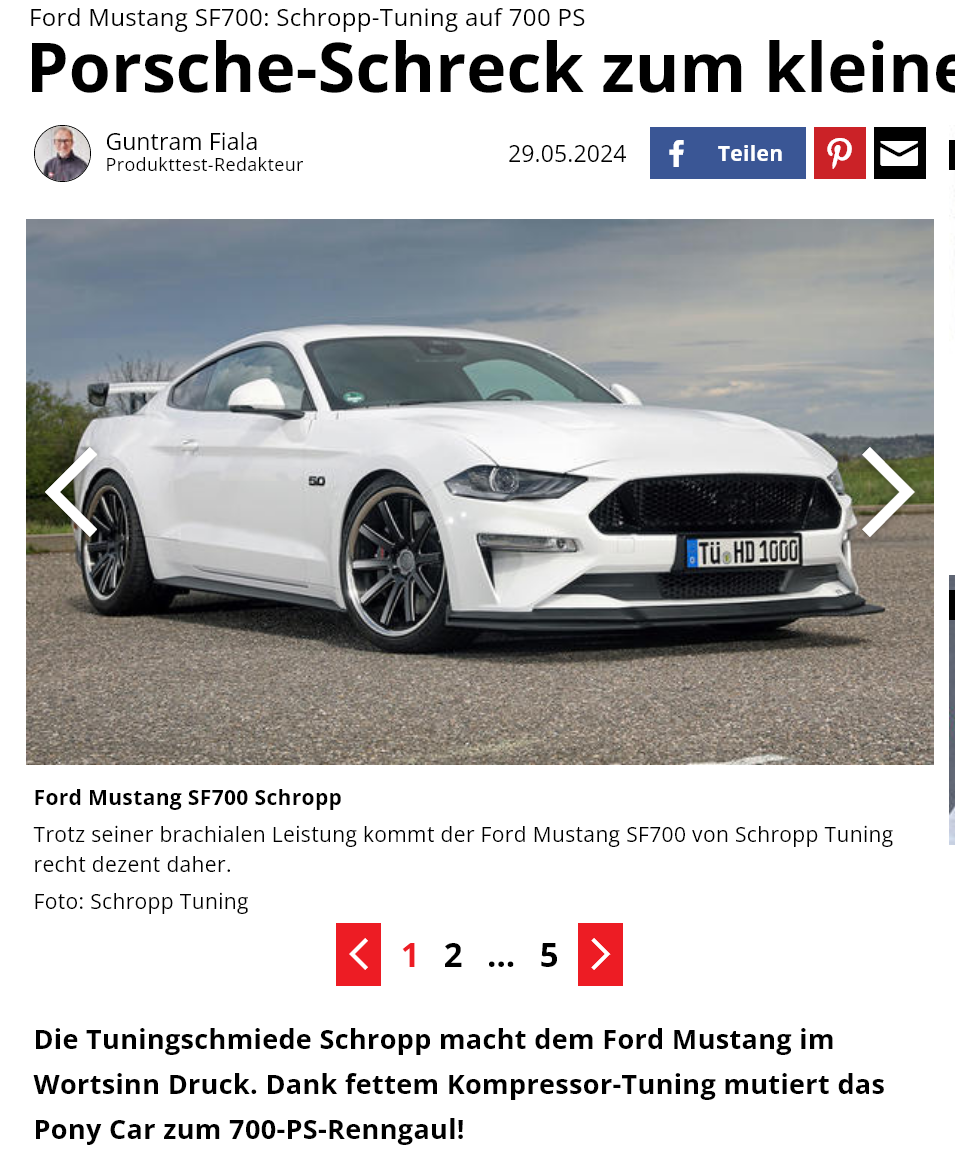Go to previous page with red arrow
The height and width of the screenshot is (1165, 955).
[358, 955]
